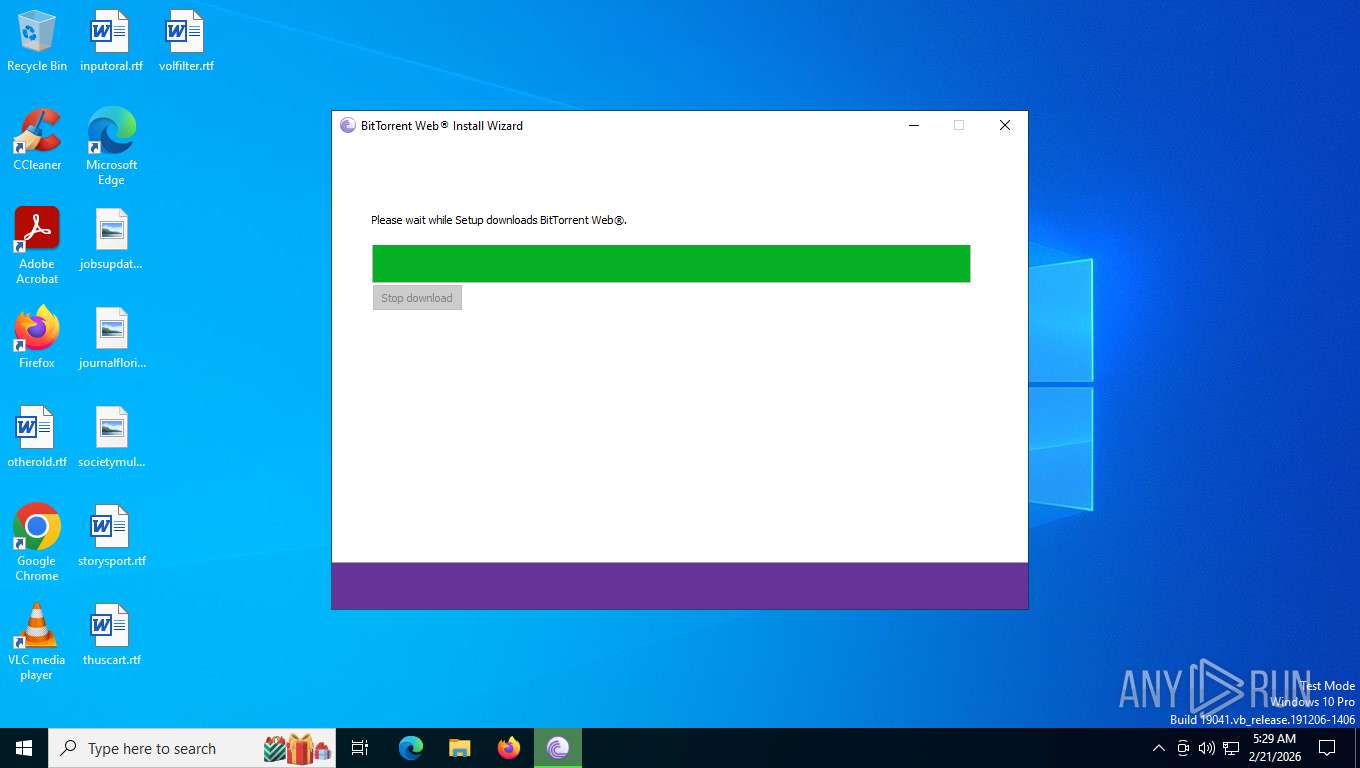Click the Type here to search box
This screenshot has width=1360, height=768.
[x=192, y=748]
